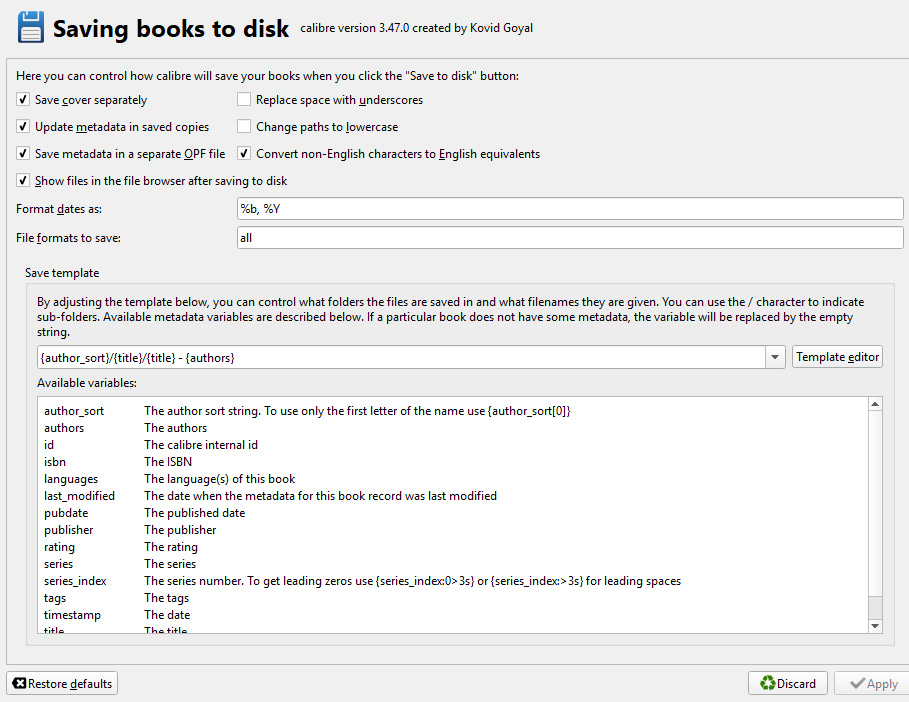Image resolution: width=909 pixels, height=702 pixels.
Task: Uncheck Save metadata in separate OPF file
Action: (23, 154)
